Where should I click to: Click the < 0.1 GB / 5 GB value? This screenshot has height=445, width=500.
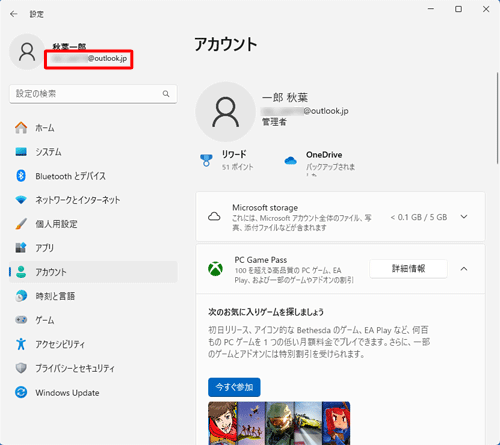pos(419,217)
